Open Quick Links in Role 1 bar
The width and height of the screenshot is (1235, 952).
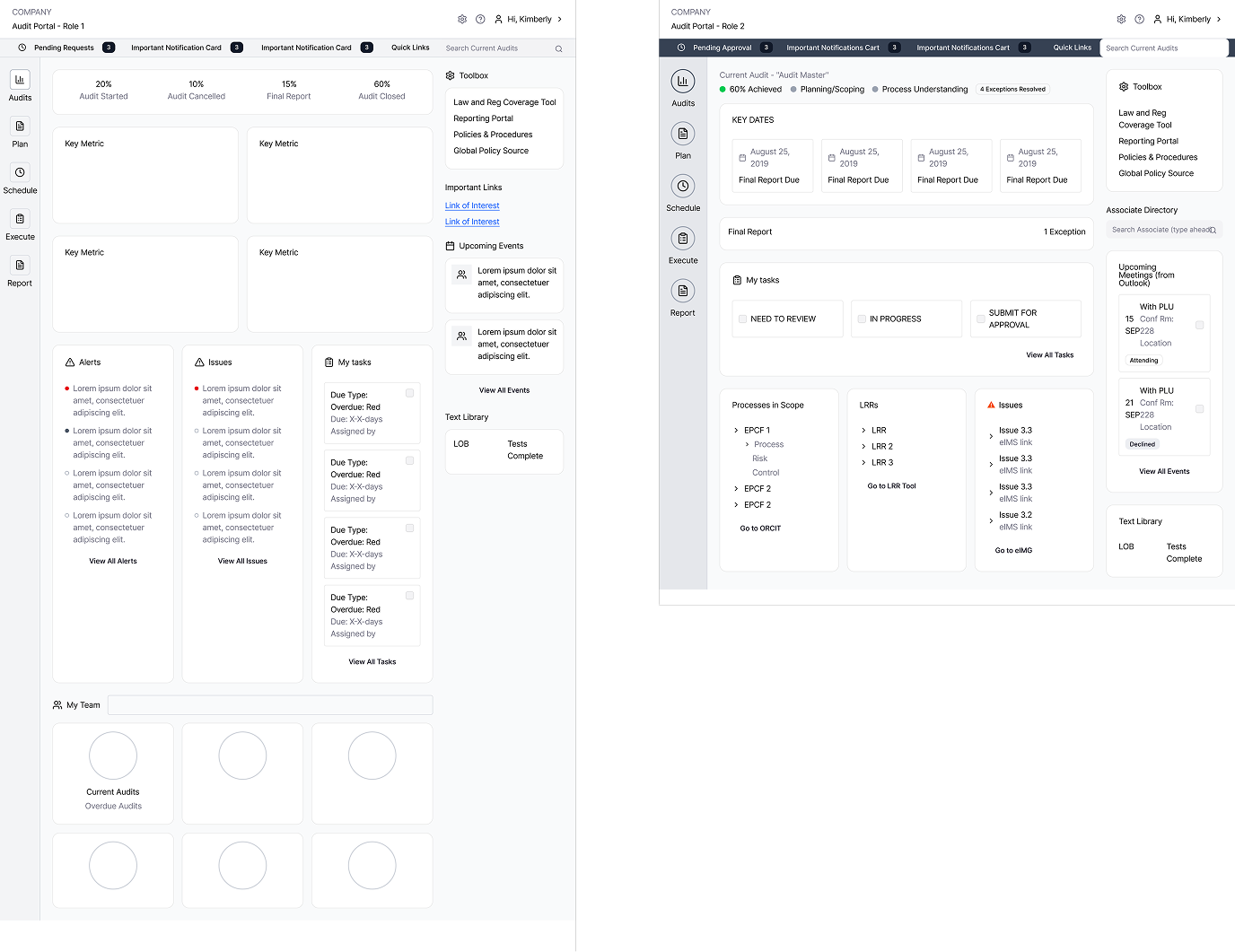tap(410, 48)
